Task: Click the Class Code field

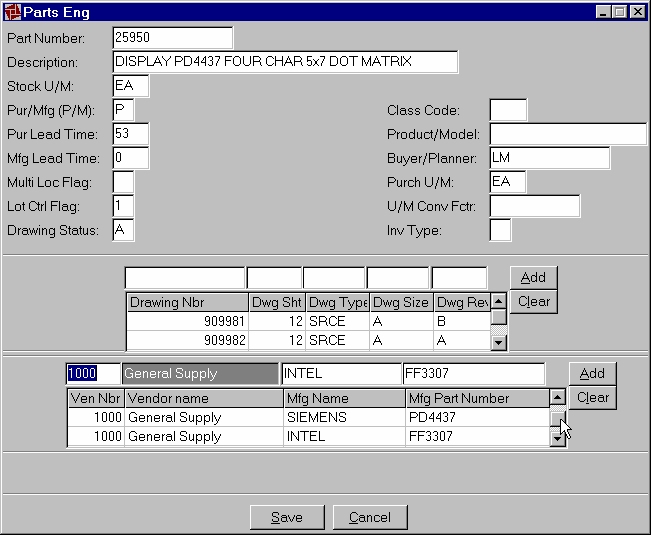Action: click(508, 110)
